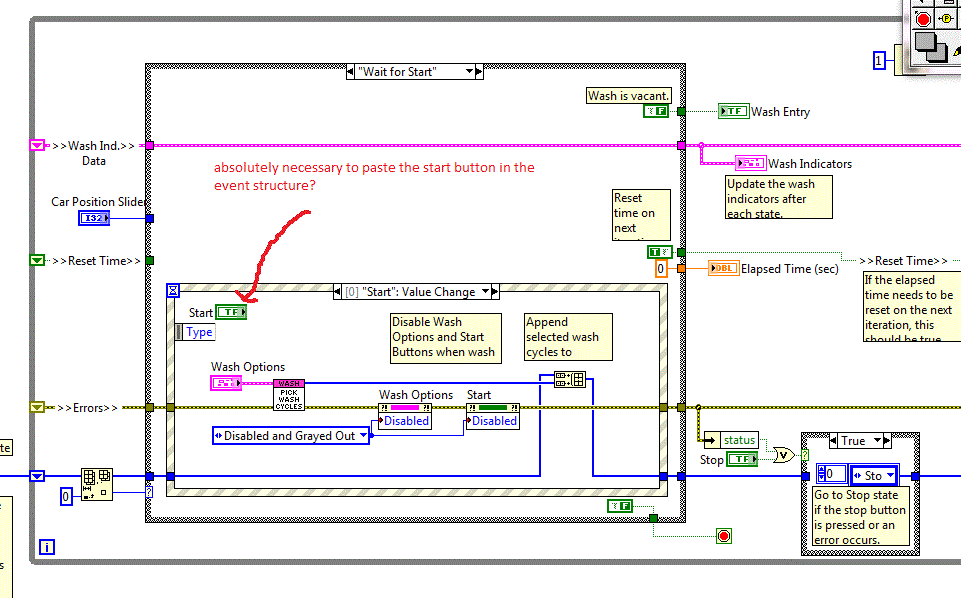The width and height of the screenshot is (961, 598).
Task: Click the Wash Entry indicator terminal
Action: (x=734, y=111)
